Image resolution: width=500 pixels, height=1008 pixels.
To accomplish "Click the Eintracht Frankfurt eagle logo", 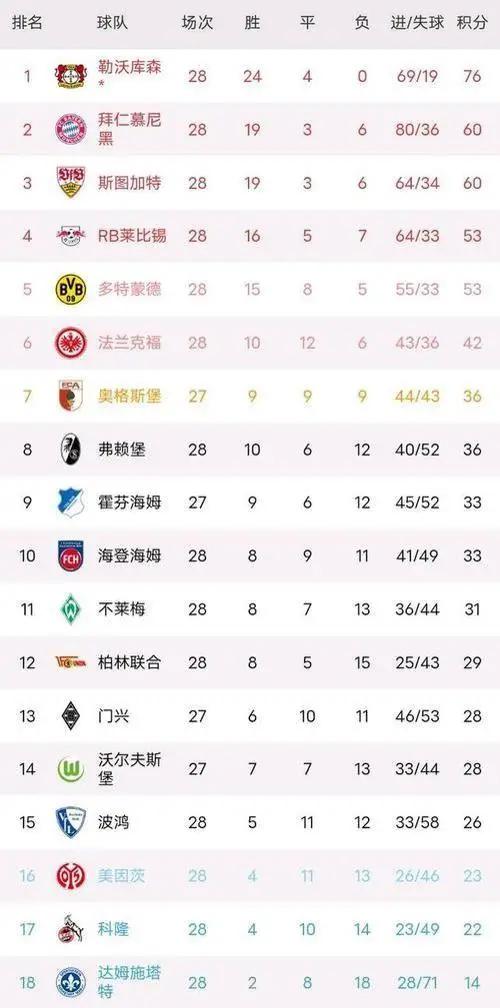I will click(x=71, y=343).
